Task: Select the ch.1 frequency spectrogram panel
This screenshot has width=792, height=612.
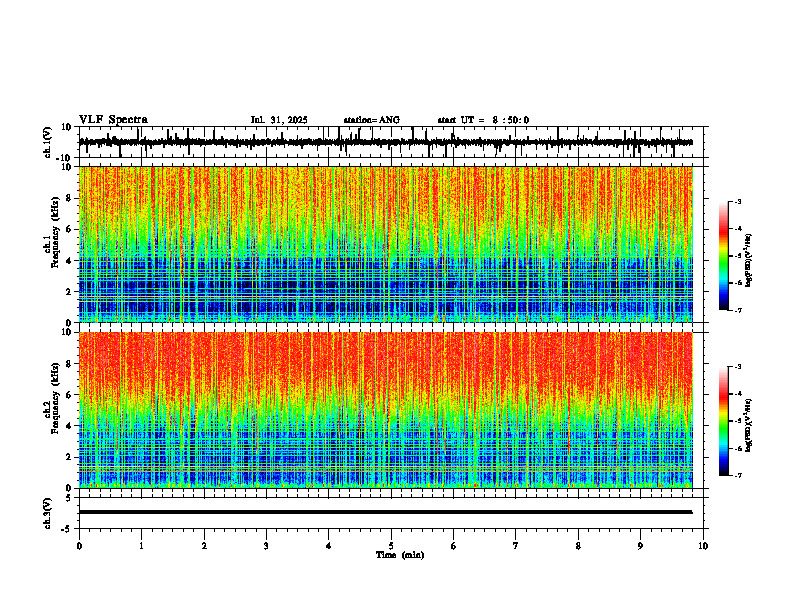Action: coord(393,244)
